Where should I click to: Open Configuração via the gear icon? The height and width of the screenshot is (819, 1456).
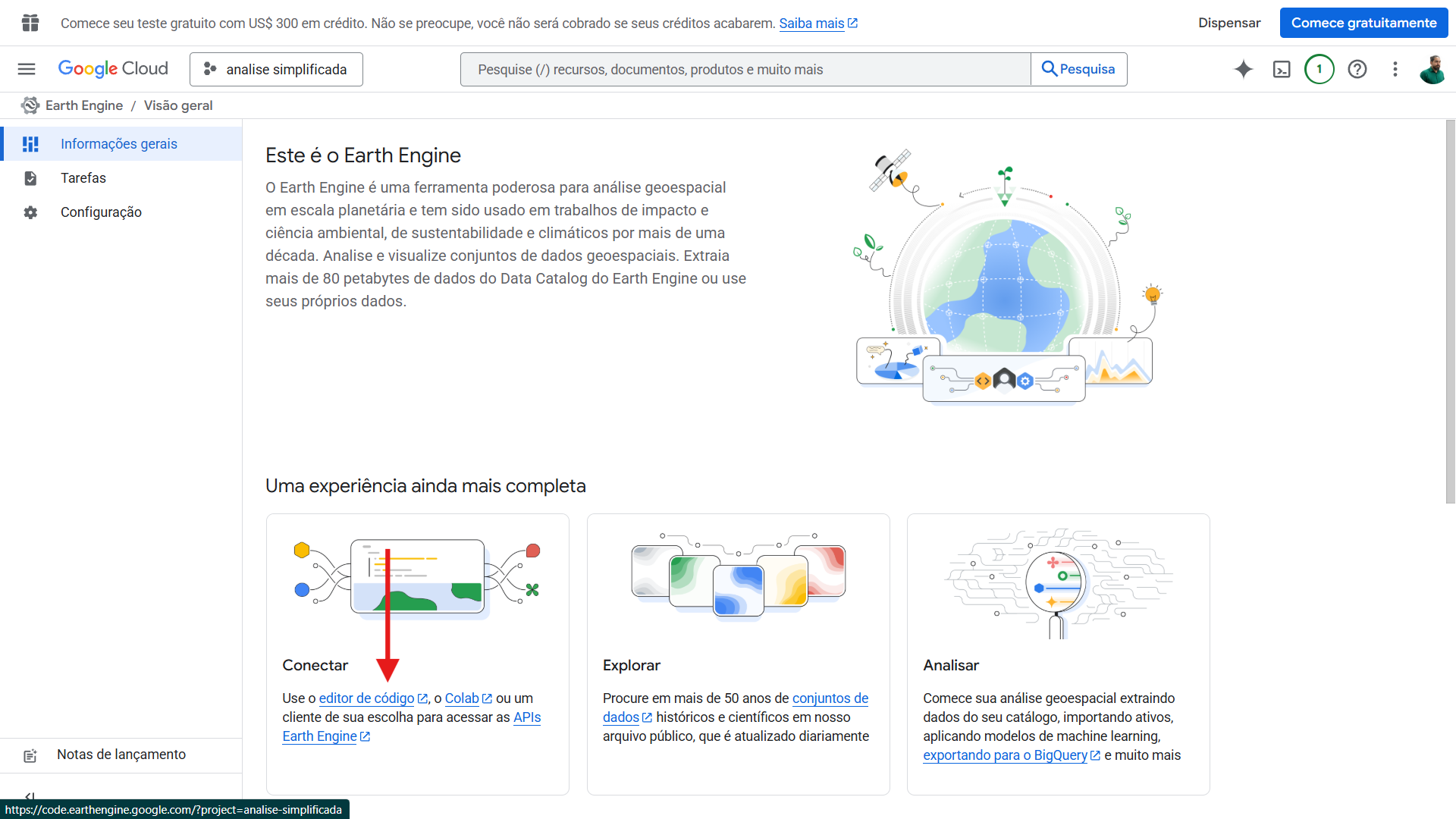coord(30,212)
